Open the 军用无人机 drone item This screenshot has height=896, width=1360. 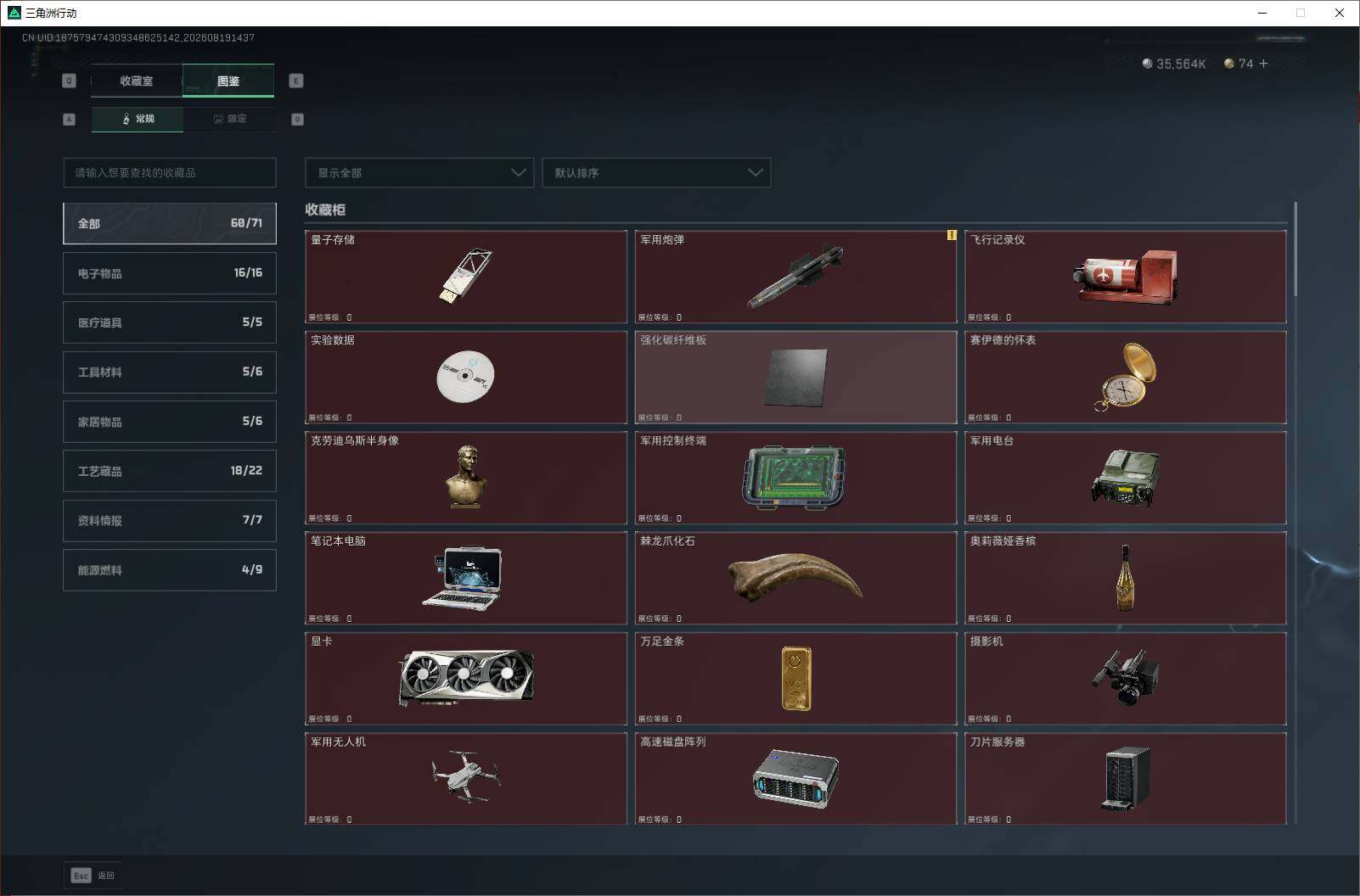(465, 778)
